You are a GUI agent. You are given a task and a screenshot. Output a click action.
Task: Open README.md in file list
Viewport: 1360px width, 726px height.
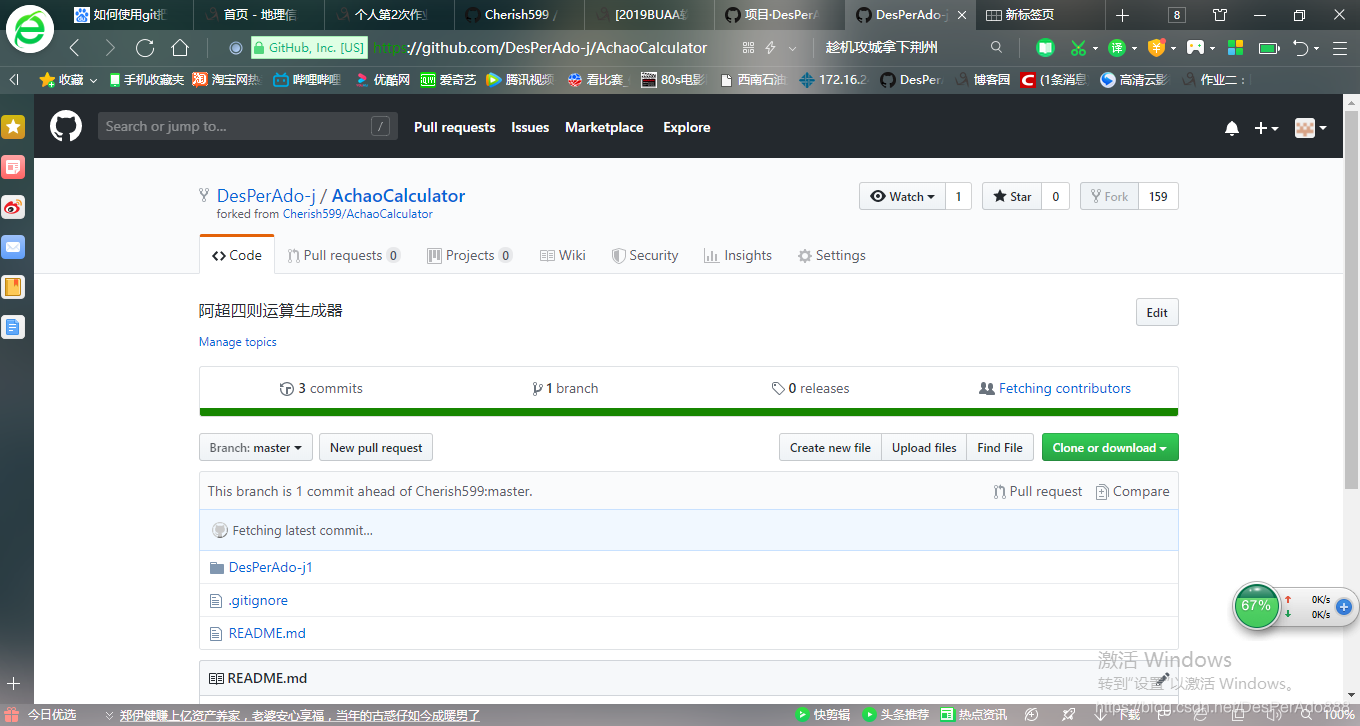[x=267, y=633]
